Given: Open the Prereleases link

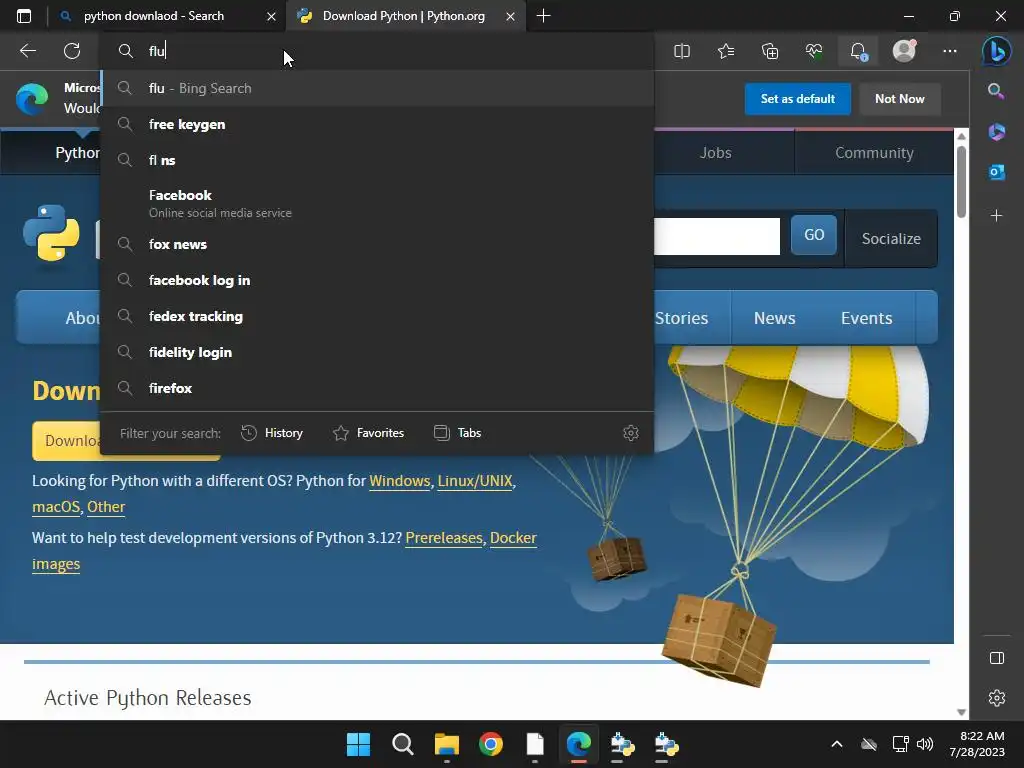Looking at the screenshot, I should pos(444,538).
